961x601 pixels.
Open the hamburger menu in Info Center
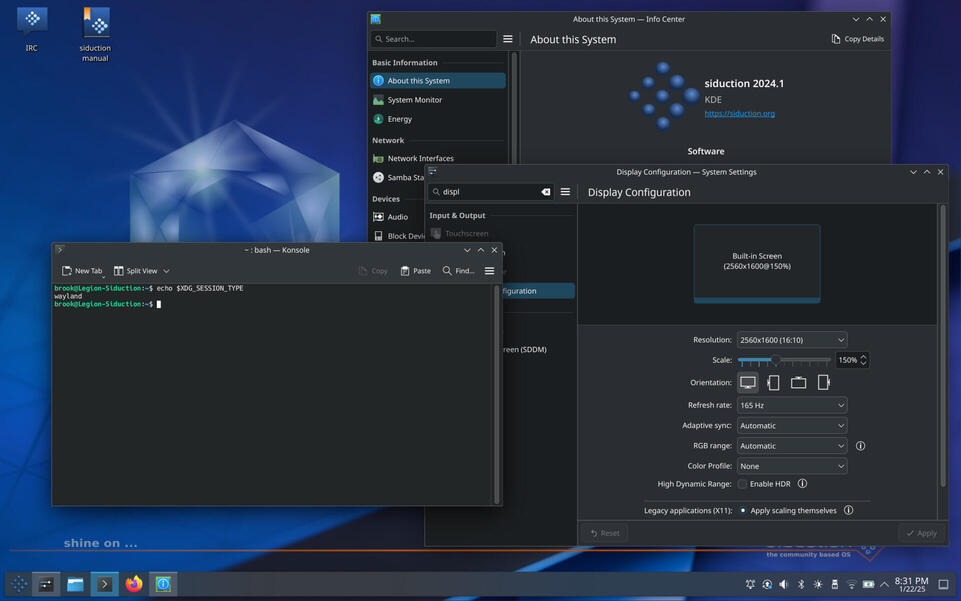point(507,39)
